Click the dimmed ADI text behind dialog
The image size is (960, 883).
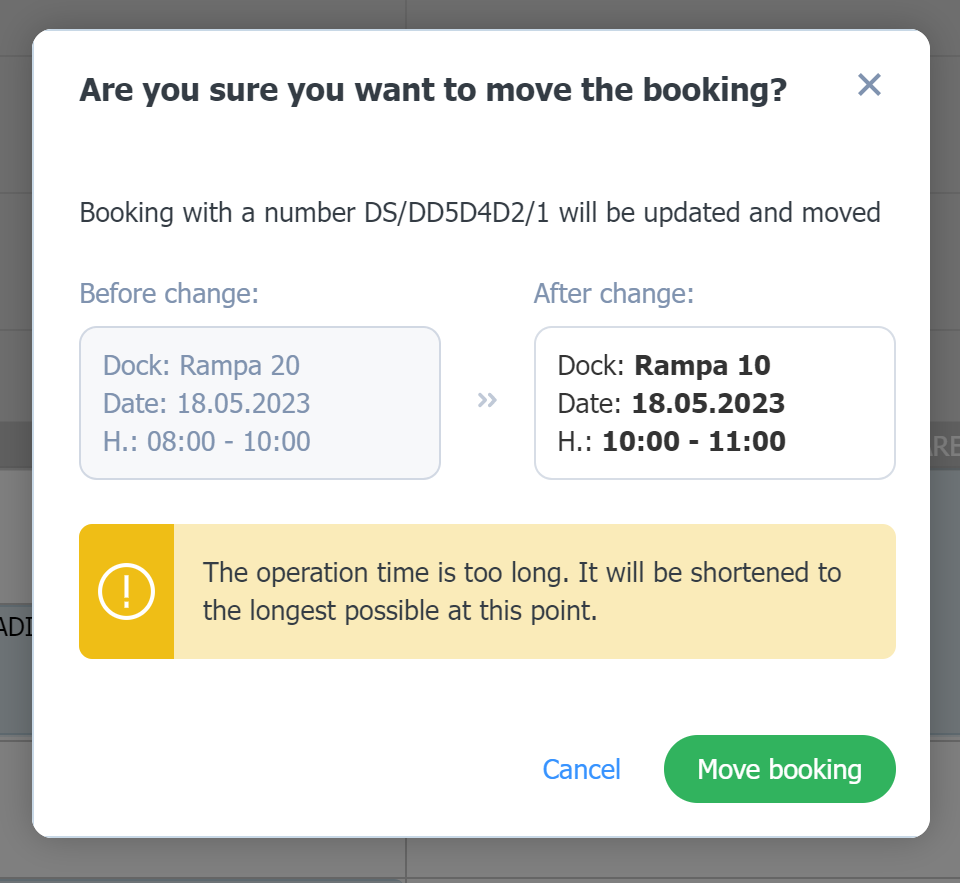pos(16,627)
